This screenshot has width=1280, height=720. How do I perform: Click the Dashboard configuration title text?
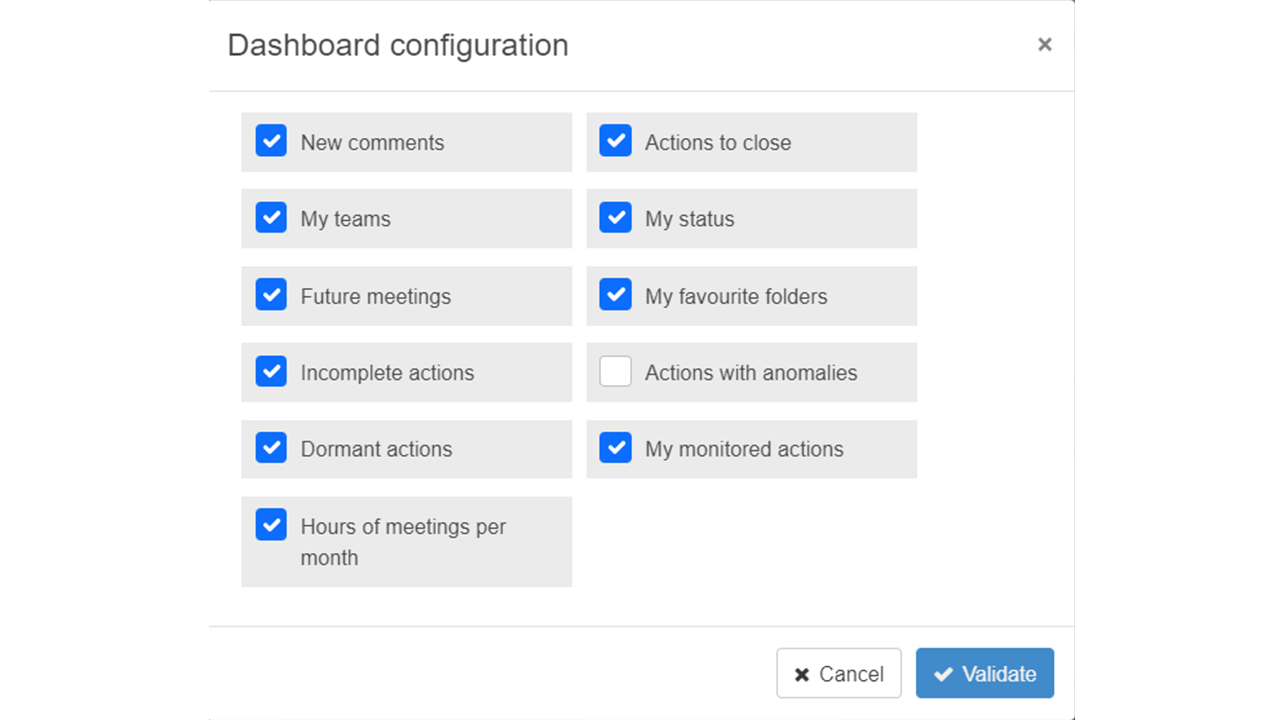398,46
